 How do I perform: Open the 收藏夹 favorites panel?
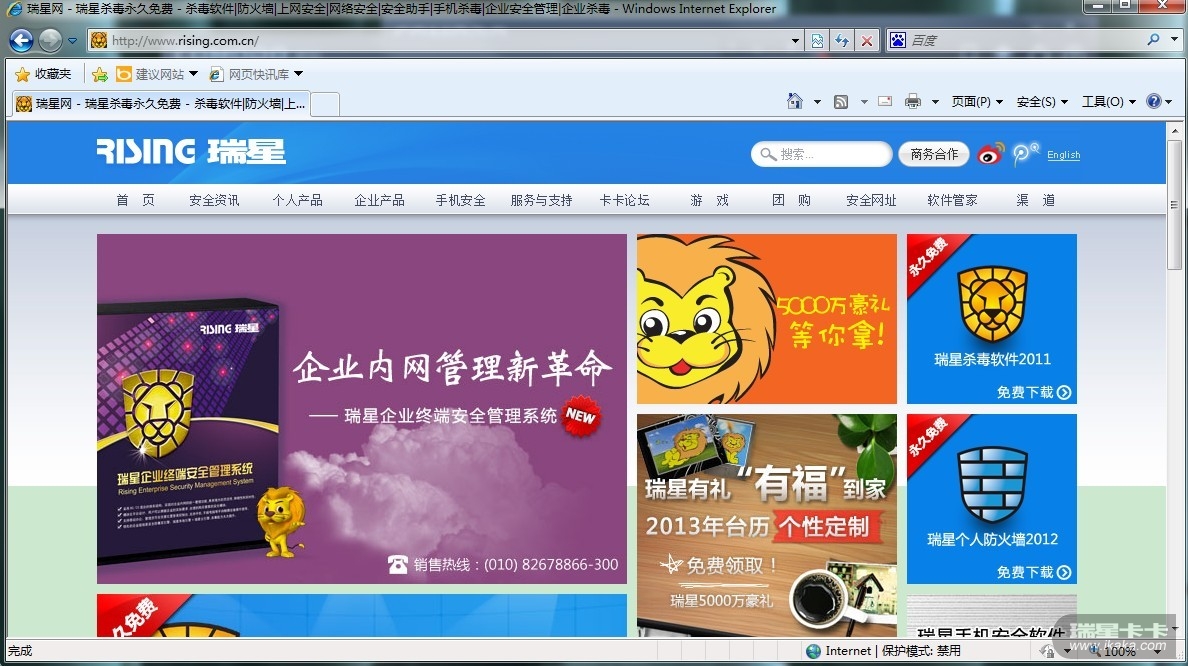tap(43, 73)
